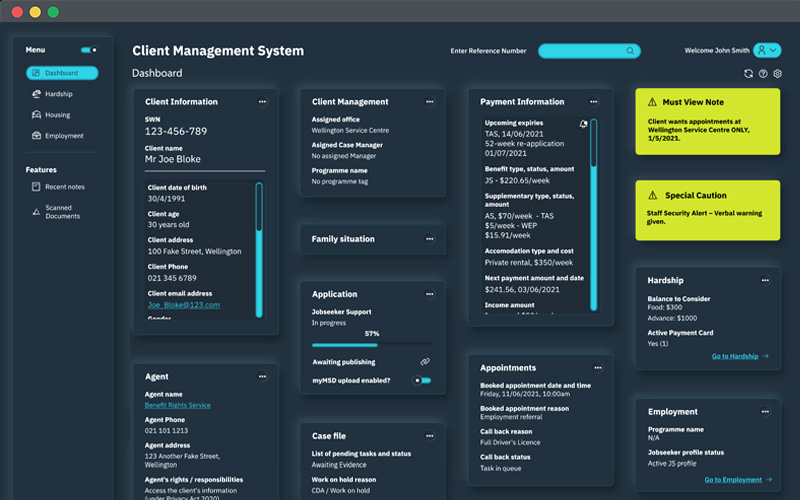The height and width of the screenshot is (500, 800).
Task: Click the Advance: $1000 hardship balance
Action: tap(672, 318)
